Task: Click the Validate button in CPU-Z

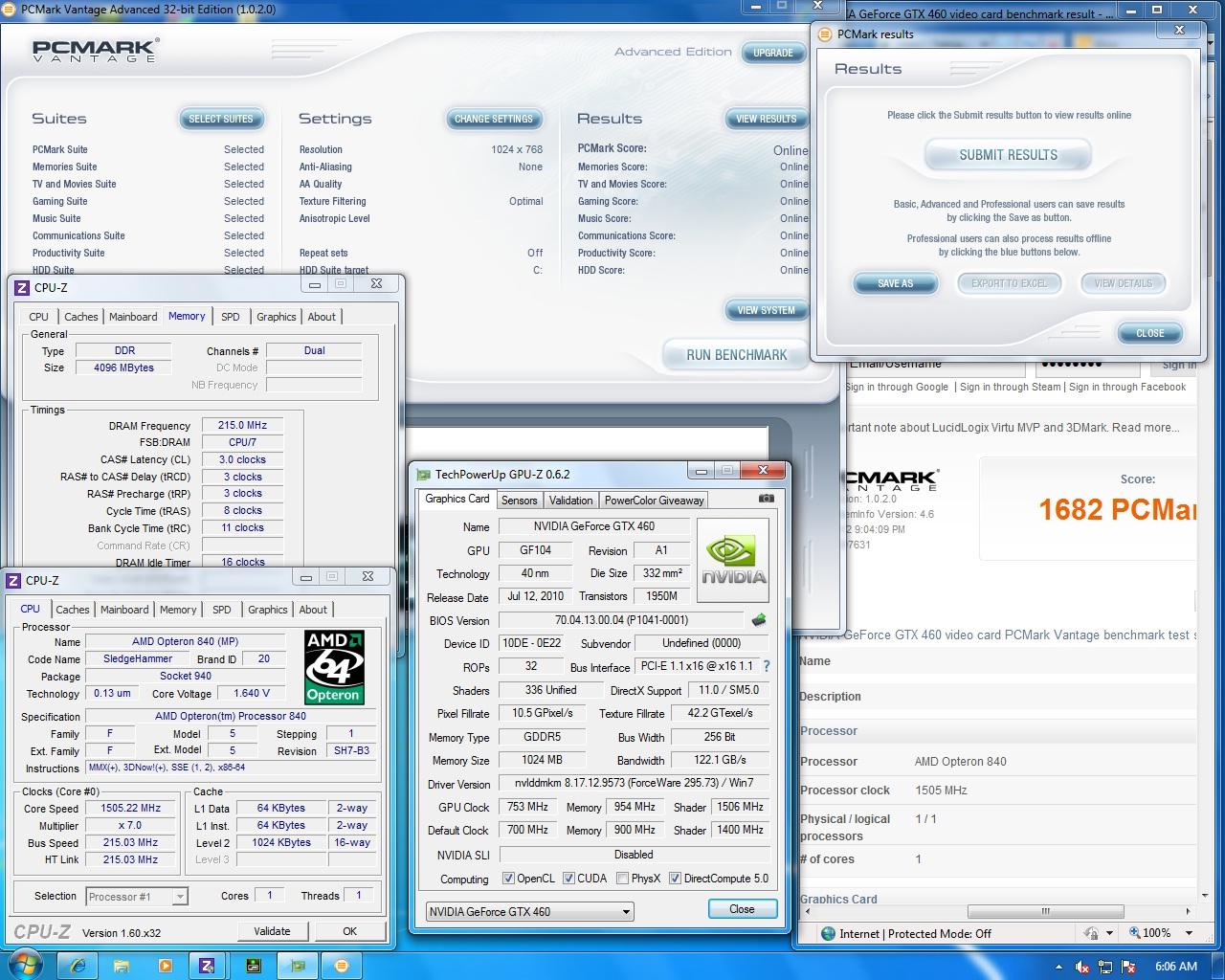Action: pyautogui.click(x=272, y=931)
